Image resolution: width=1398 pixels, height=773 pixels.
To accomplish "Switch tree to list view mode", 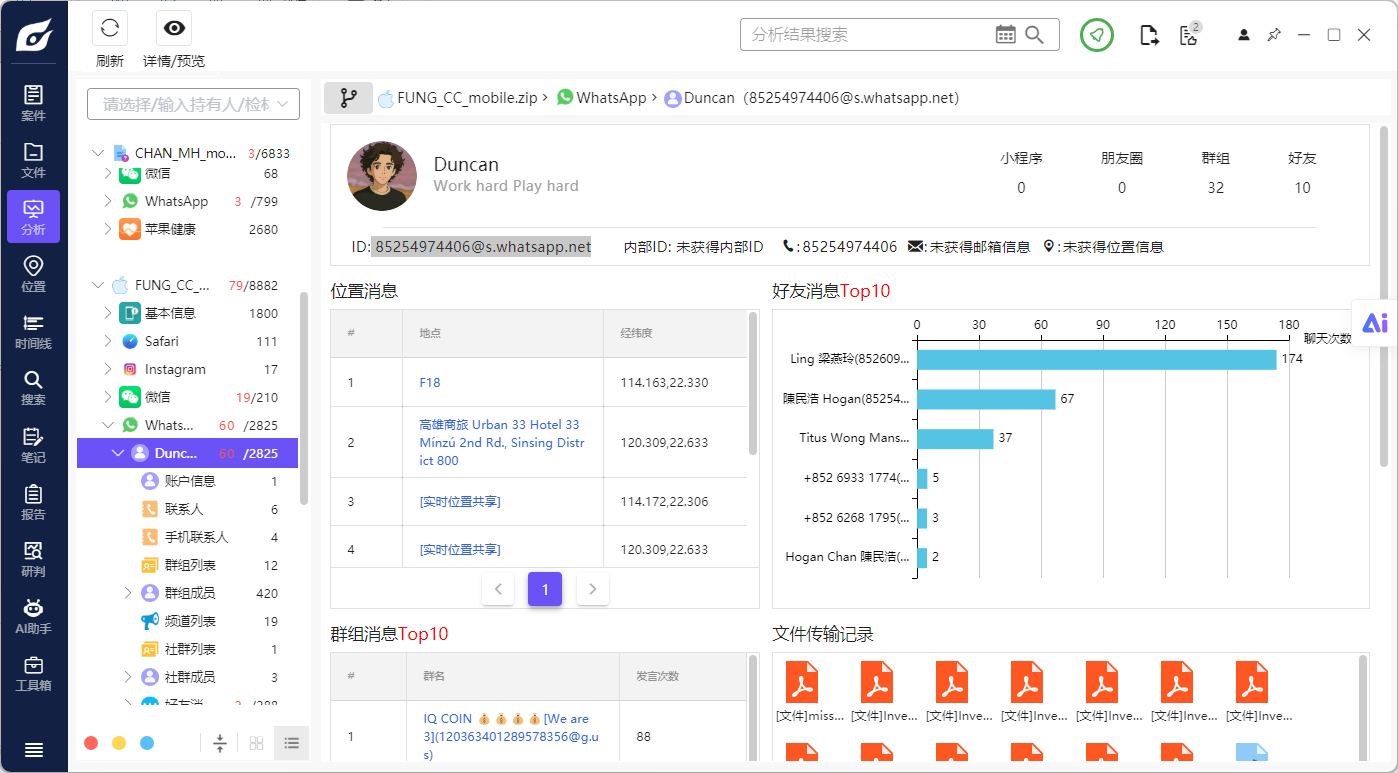I will click(292, 743).
